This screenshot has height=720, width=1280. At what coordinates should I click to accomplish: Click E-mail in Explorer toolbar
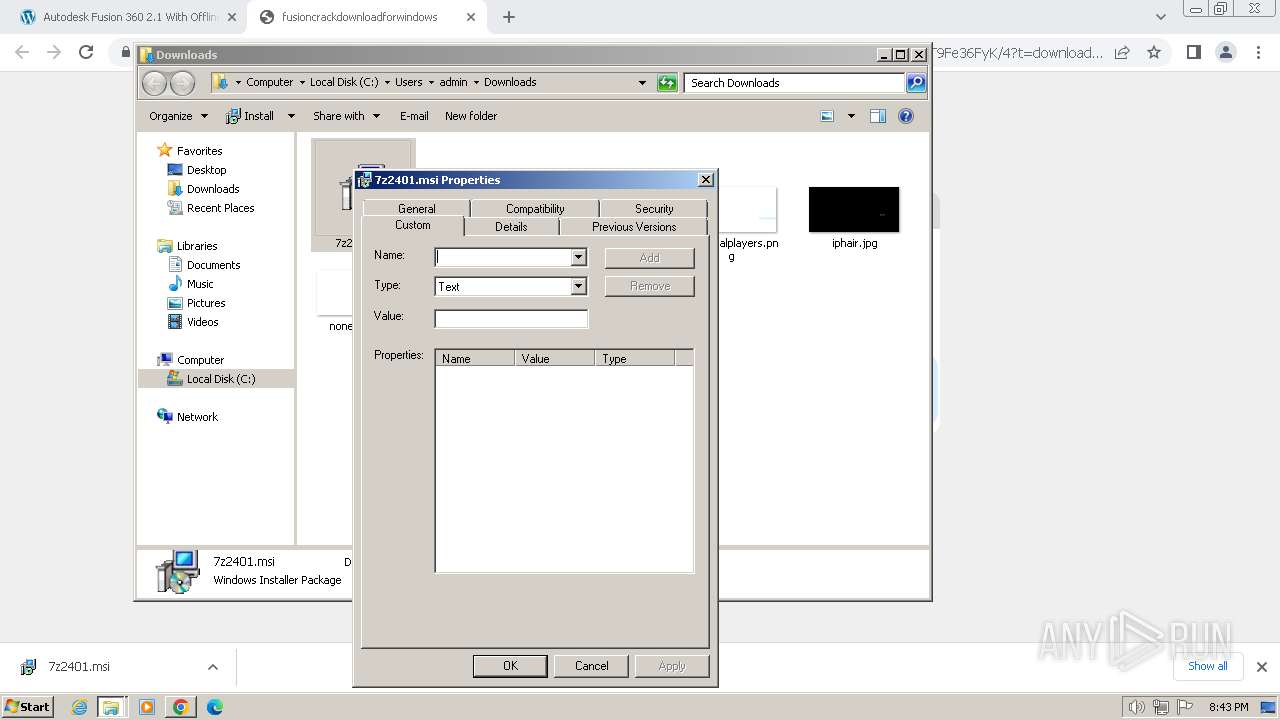[x=414, y=116]
